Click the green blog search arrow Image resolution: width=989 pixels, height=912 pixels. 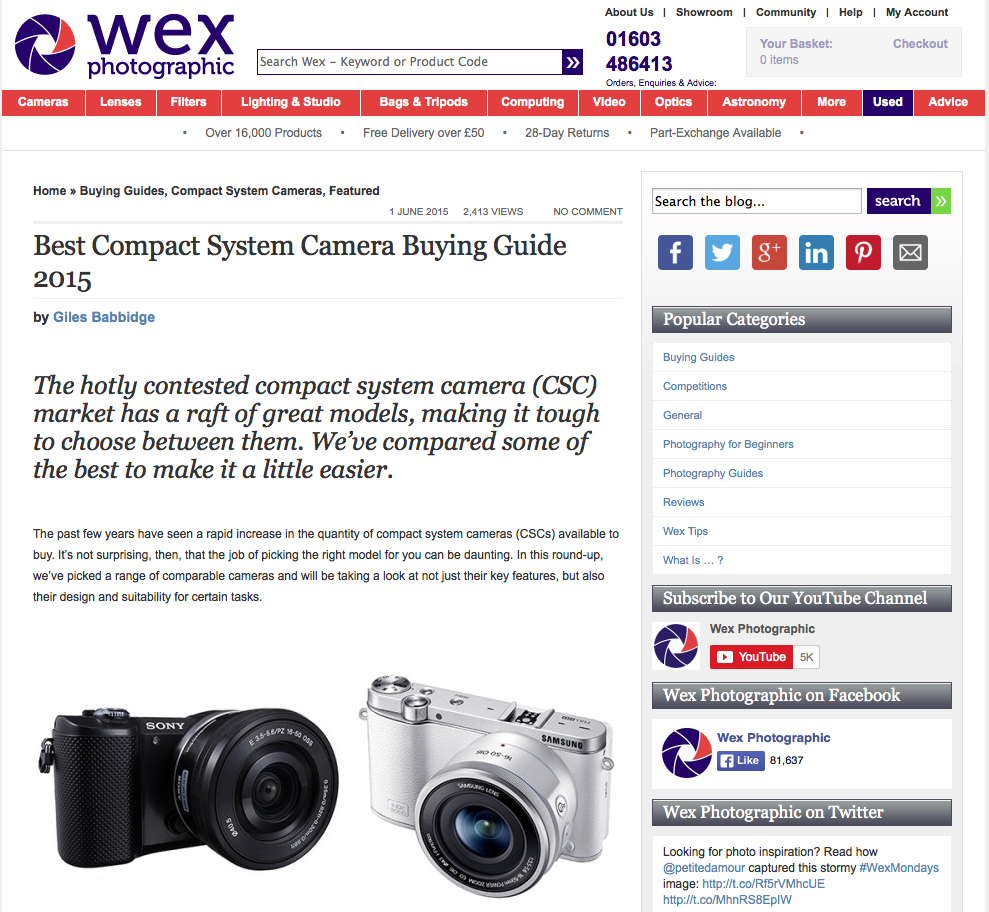click(940, 201)
